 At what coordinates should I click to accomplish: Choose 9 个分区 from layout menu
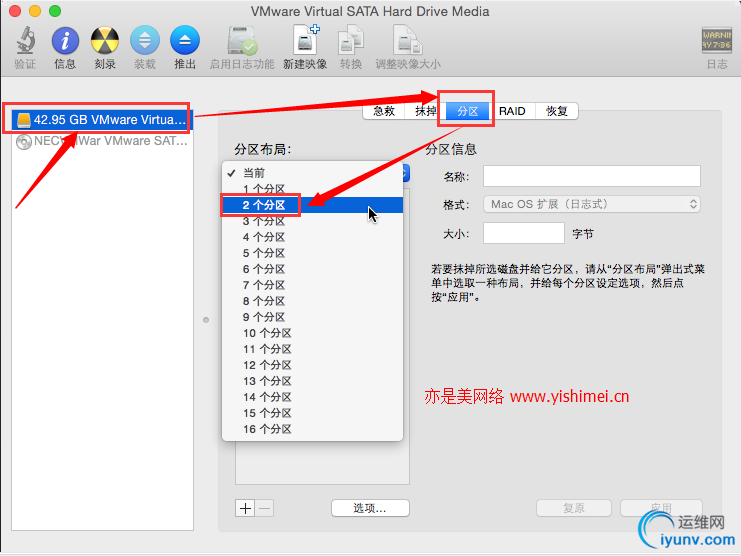pyautogui.click(x=312, y=317)
